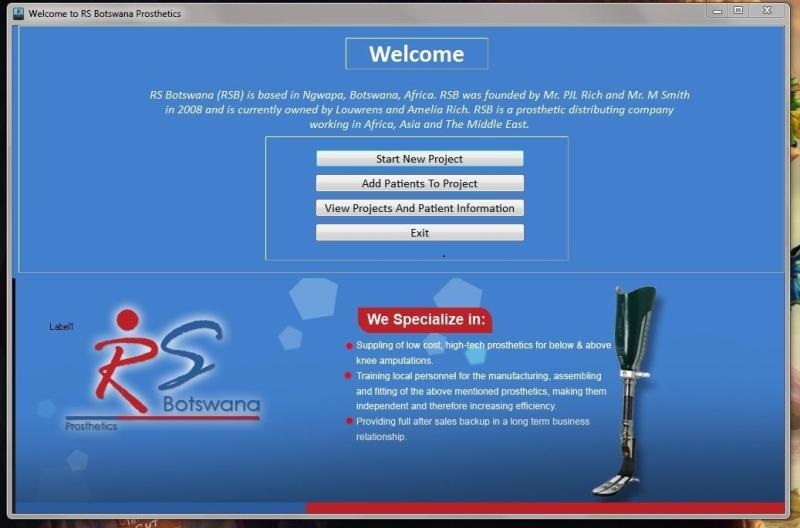Screen dimensions: 800x528
Task: Click the Welcome heading box
Action: [416, 54]
